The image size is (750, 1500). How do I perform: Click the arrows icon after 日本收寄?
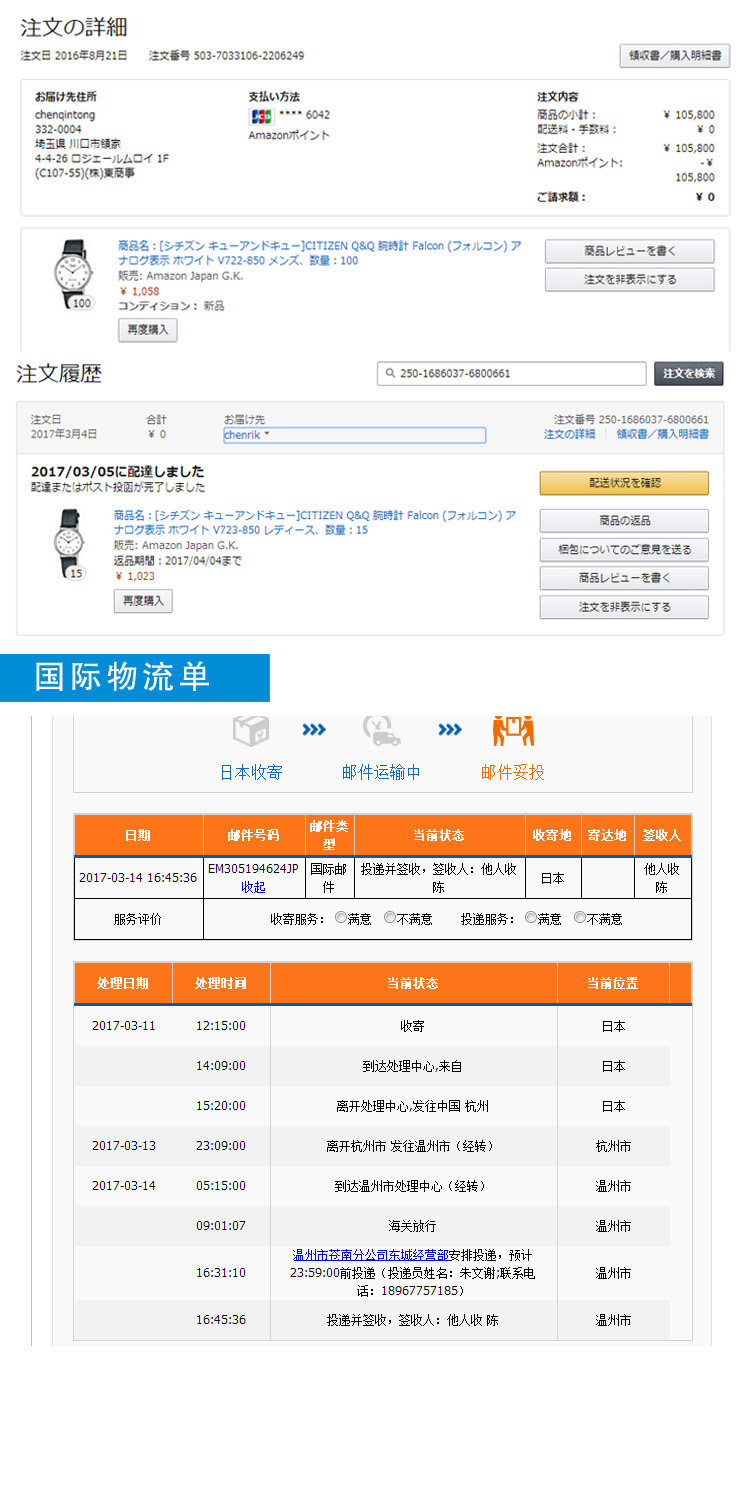[314, 730]
